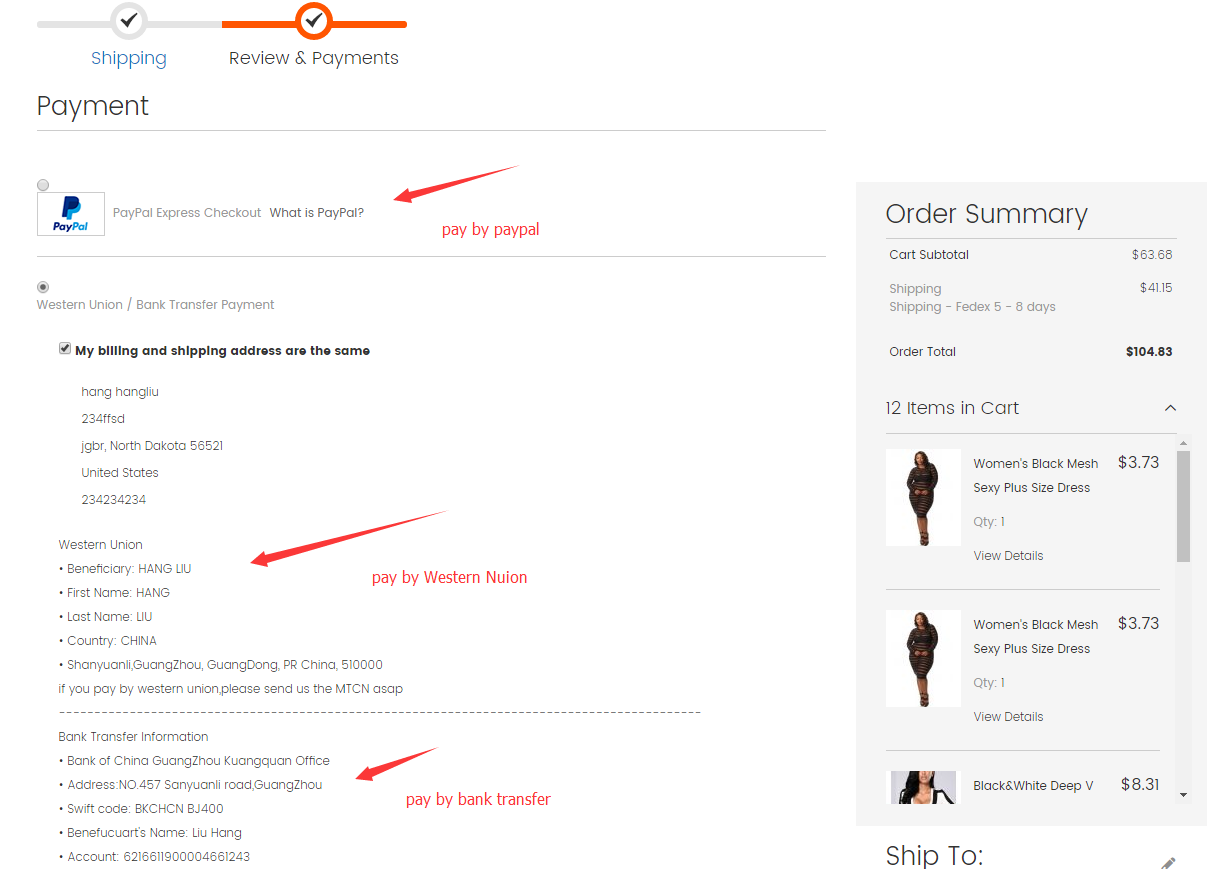Click the Bank Transfer Information heading
The height and width of the screenshot is (869, 1217).
coord(133,737)
